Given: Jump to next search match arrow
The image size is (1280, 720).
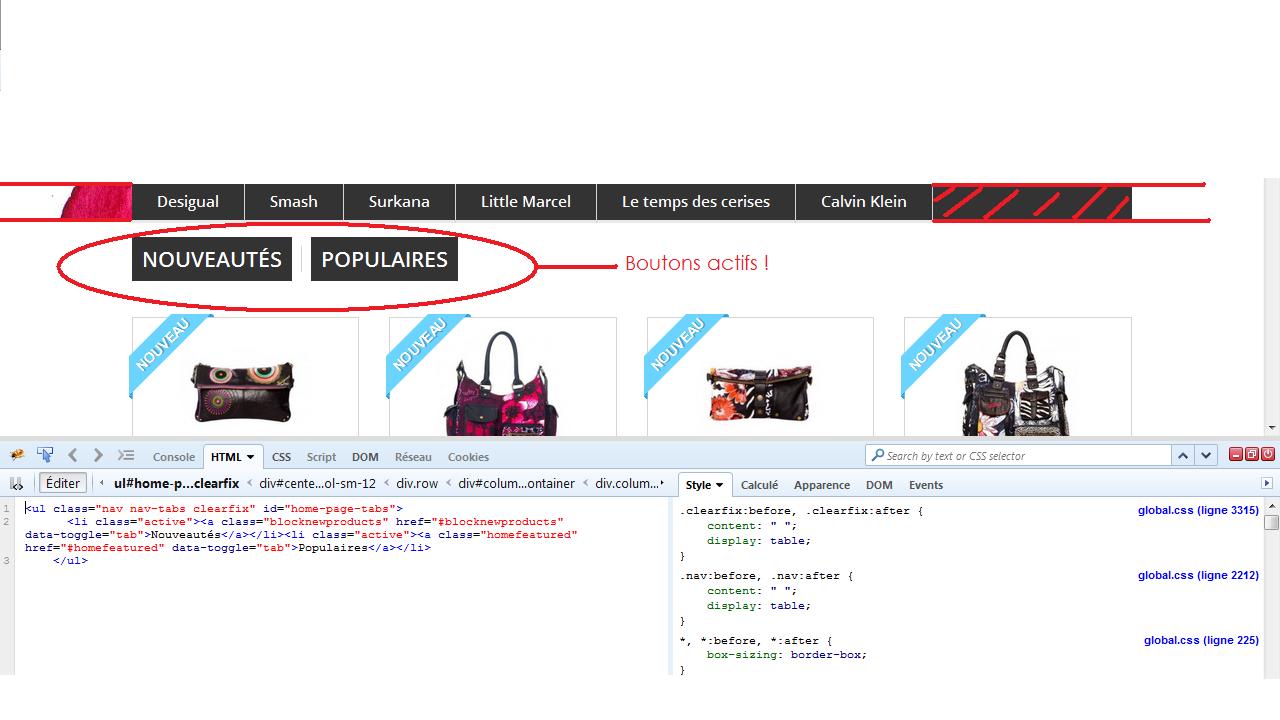Looking at the screenshot, I should [1206, 455].
